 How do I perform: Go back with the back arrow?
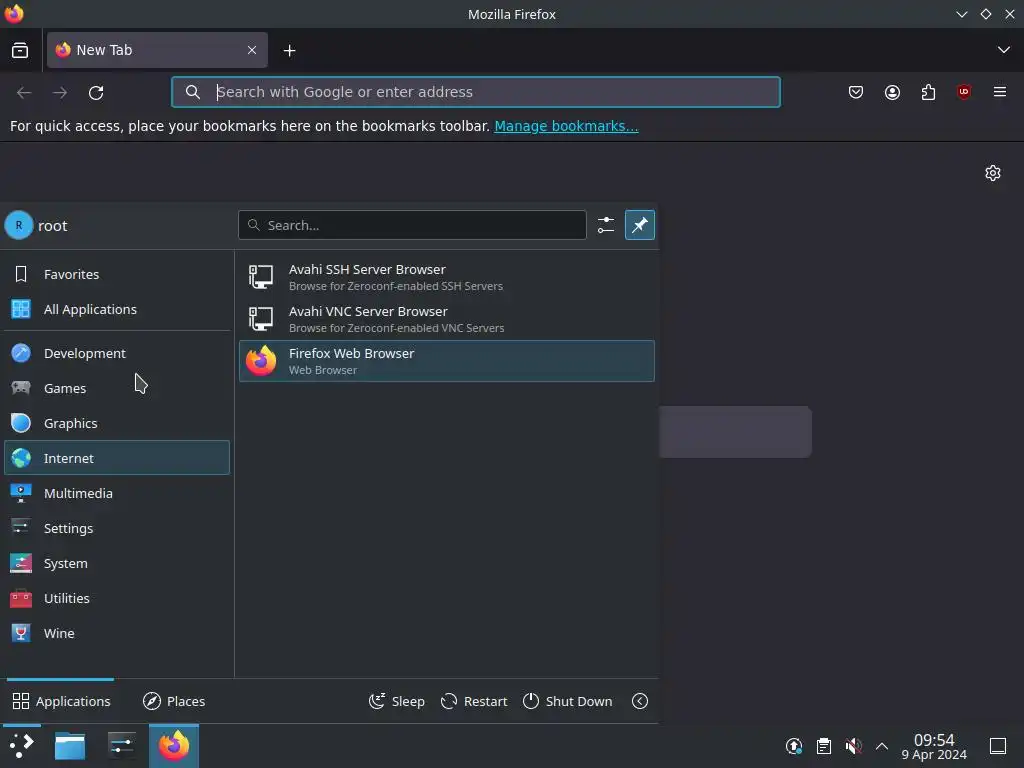(x=24, y=93)
